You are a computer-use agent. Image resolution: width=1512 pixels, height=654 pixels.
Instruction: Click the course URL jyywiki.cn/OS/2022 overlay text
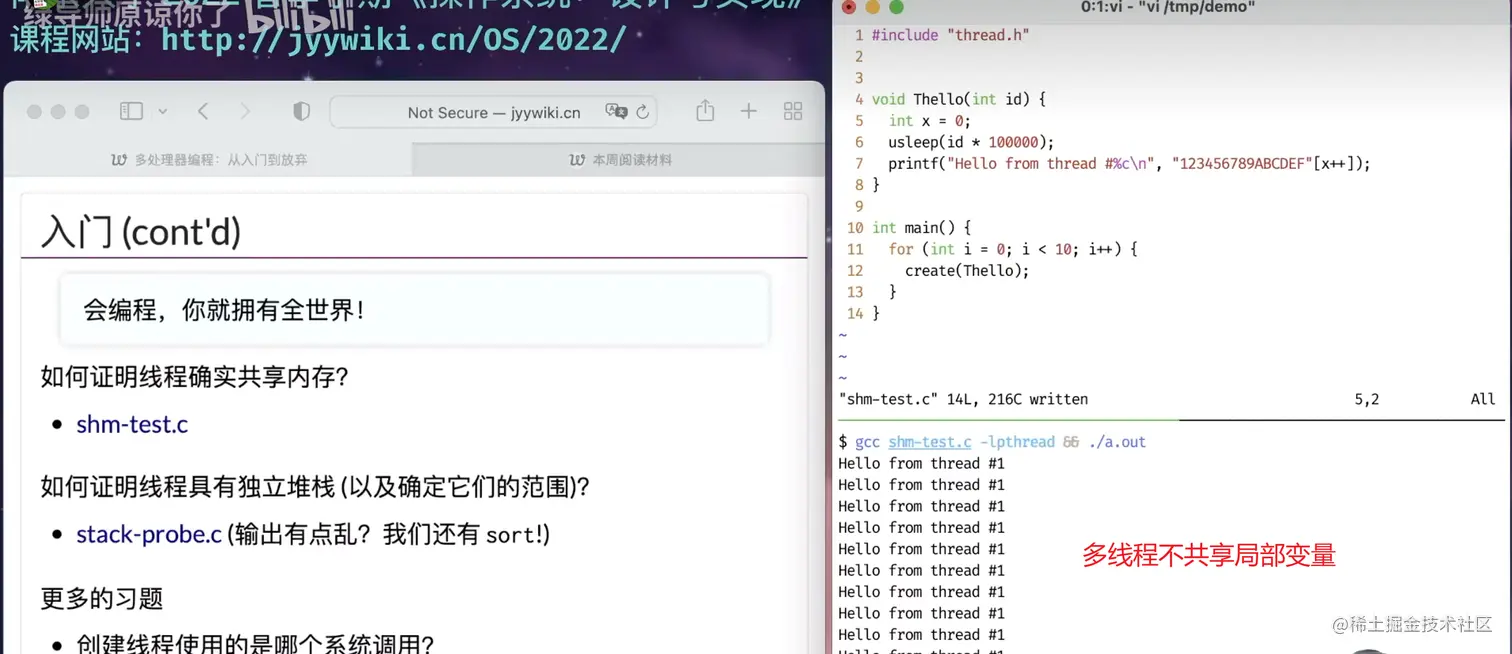click(394, 39)
